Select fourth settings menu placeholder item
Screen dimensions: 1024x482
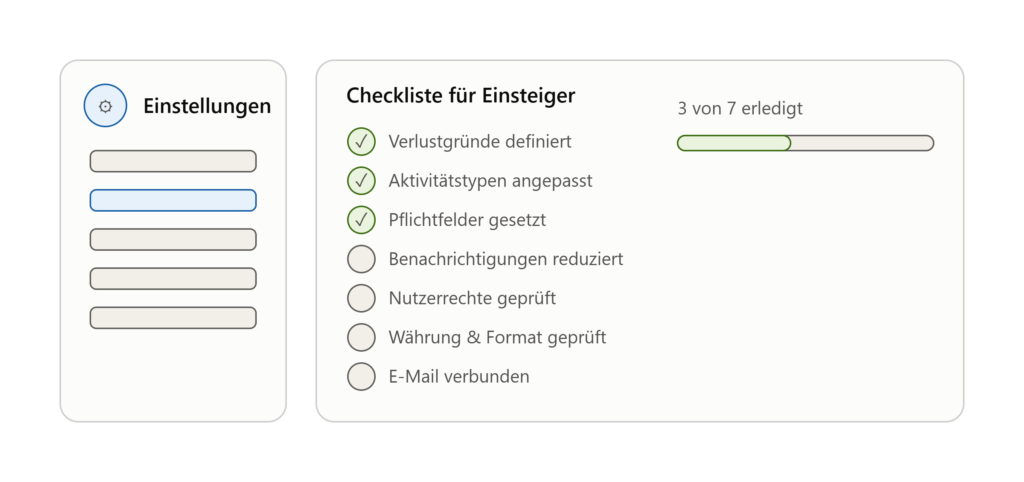173,279
